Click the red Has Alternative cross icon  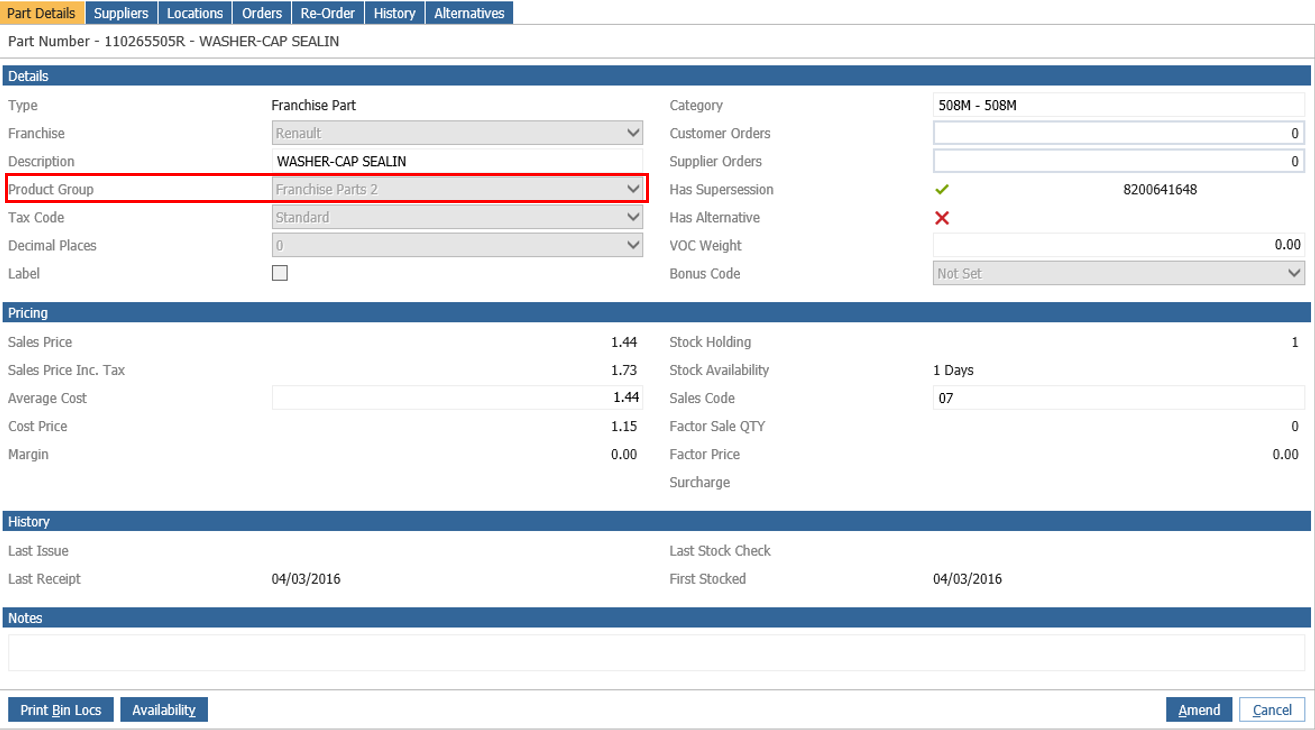click(x=941, y=217)
